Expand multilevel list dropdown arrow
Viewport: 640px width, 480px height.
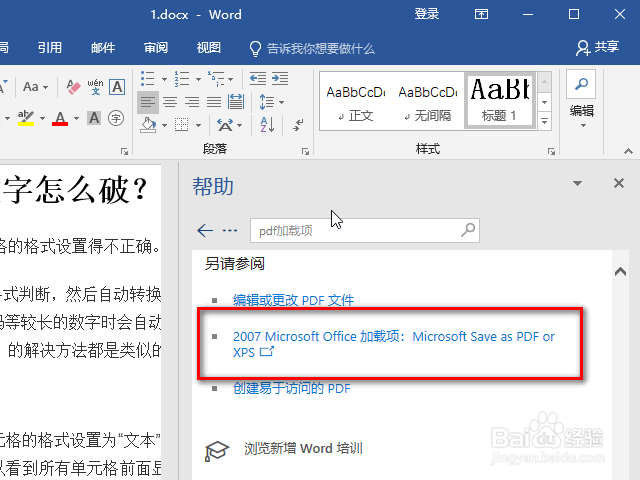click(231, 79)
